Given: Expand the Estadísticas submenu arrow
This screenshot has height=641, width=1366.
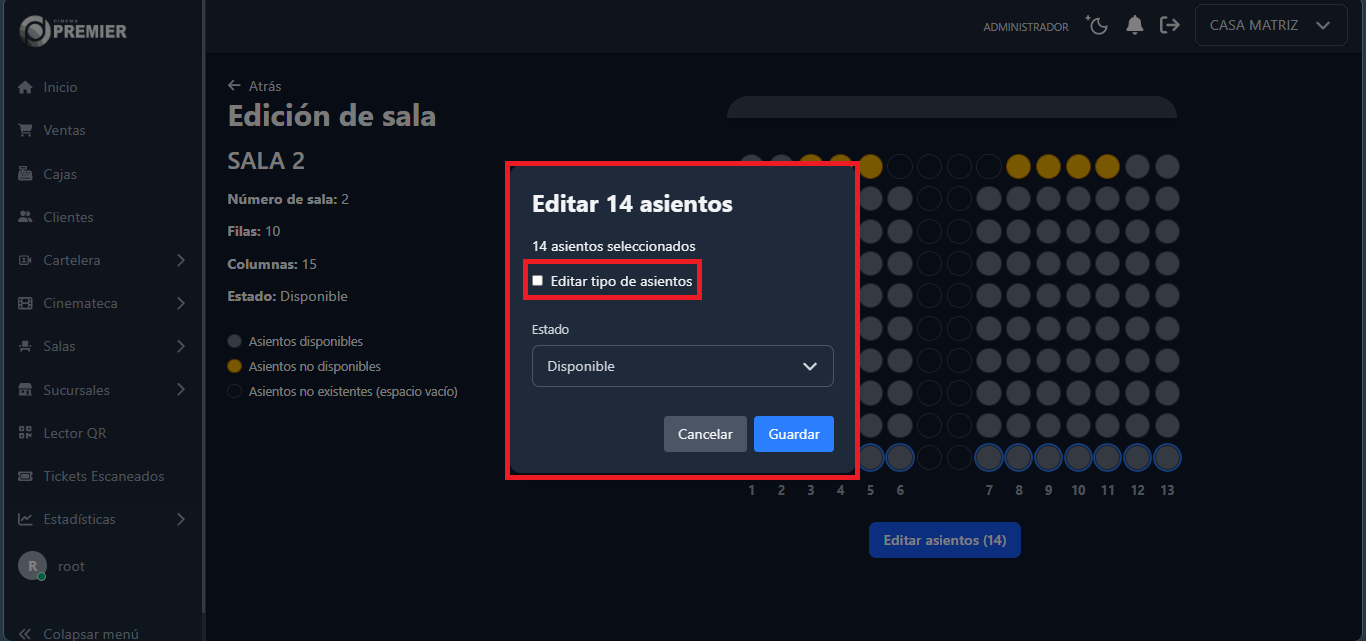Looking at the screenshot, I should tap(180, 520).
